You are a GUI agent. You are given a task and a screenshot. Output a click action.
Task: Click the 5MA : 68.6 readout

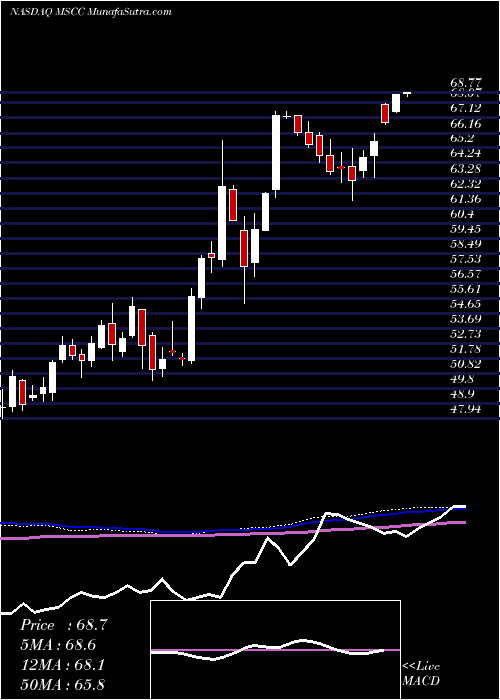point(58,645)
